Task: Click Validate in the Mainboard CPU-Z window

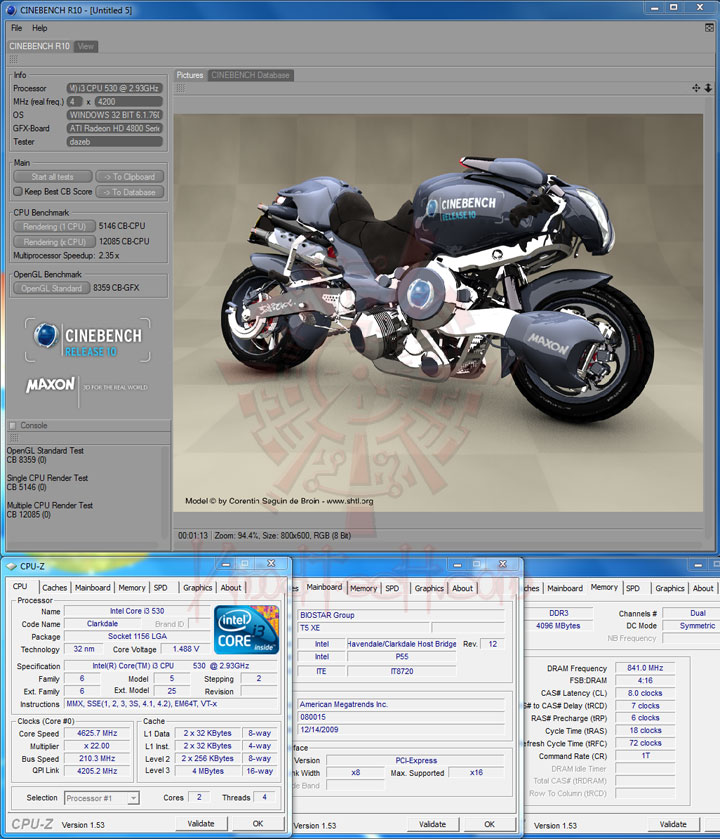Action: (432, 824)
